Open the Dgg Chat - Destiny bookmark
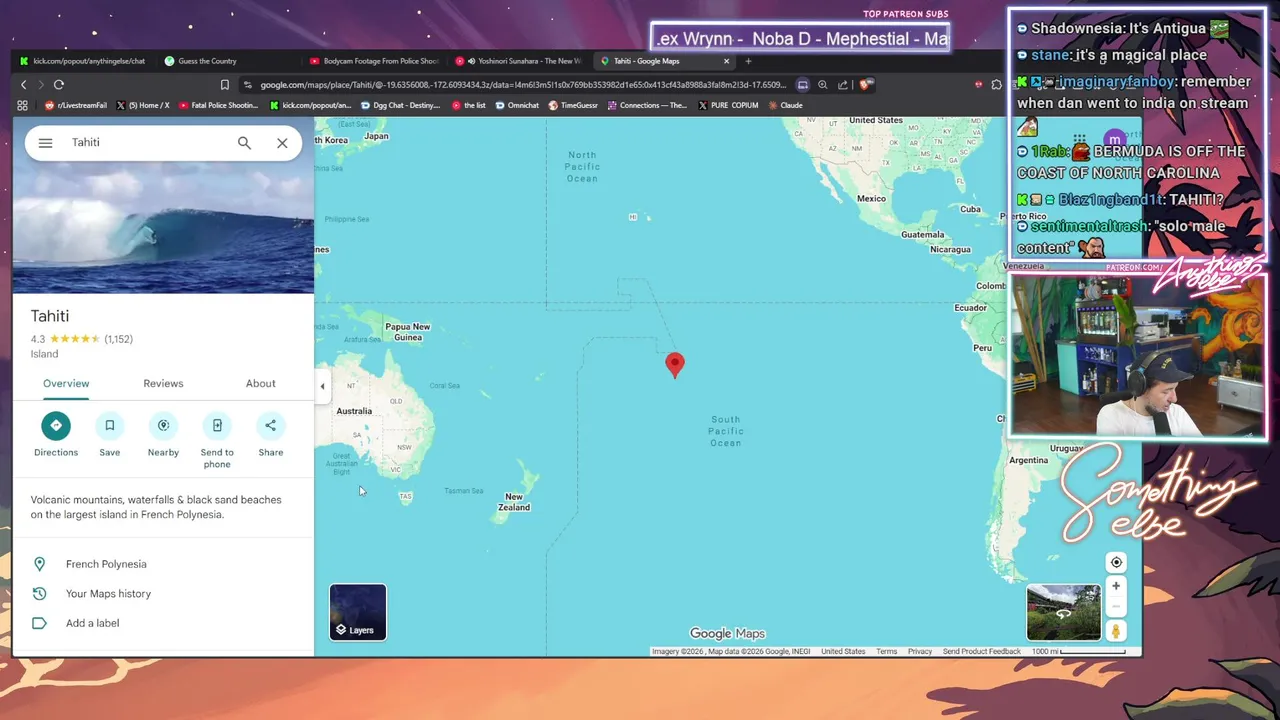Image resolution: width=1280 pixels, height=720 pixels. click(399, 105)
